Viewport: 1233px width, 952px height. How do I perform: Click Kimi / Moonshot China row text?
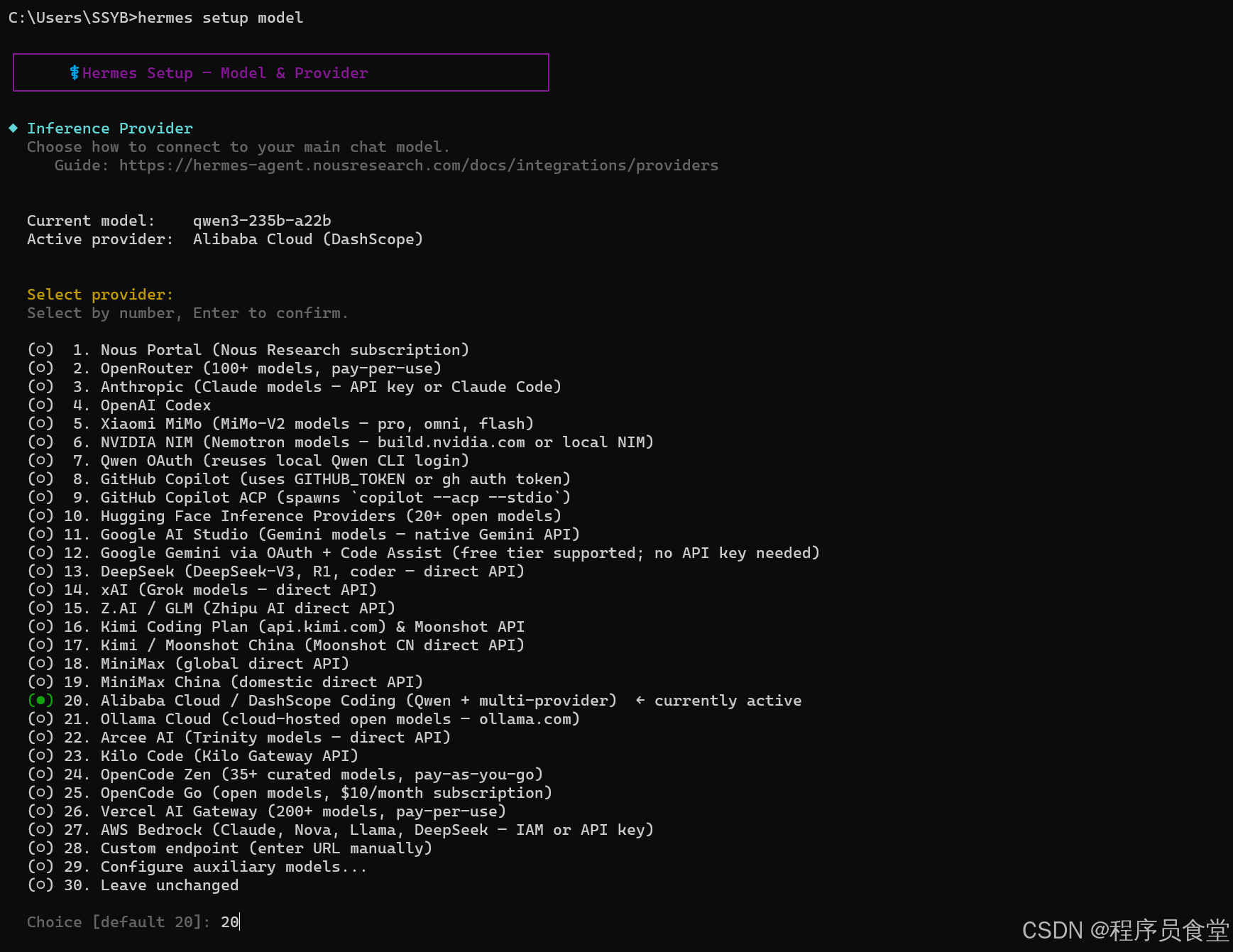pyautogui.click(x=312, y=645)
